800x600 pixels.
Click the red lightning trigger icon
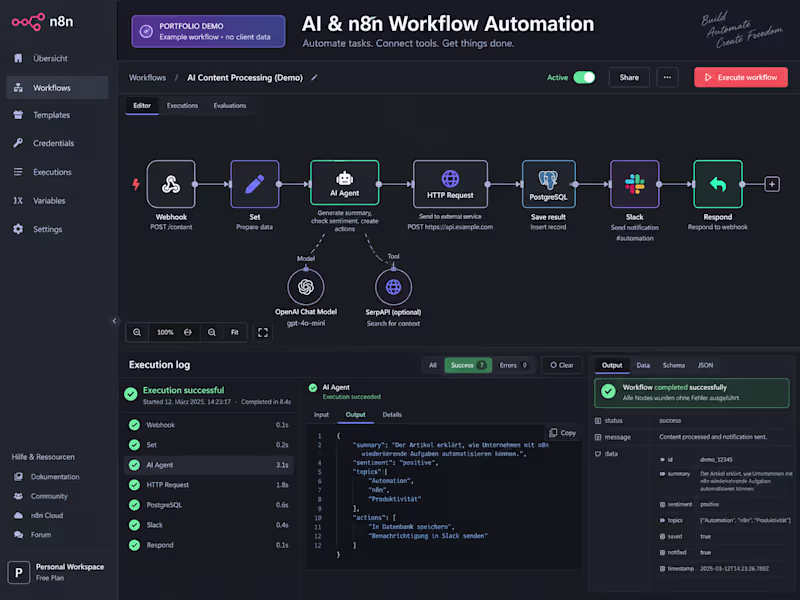click(x=136, y=184)
